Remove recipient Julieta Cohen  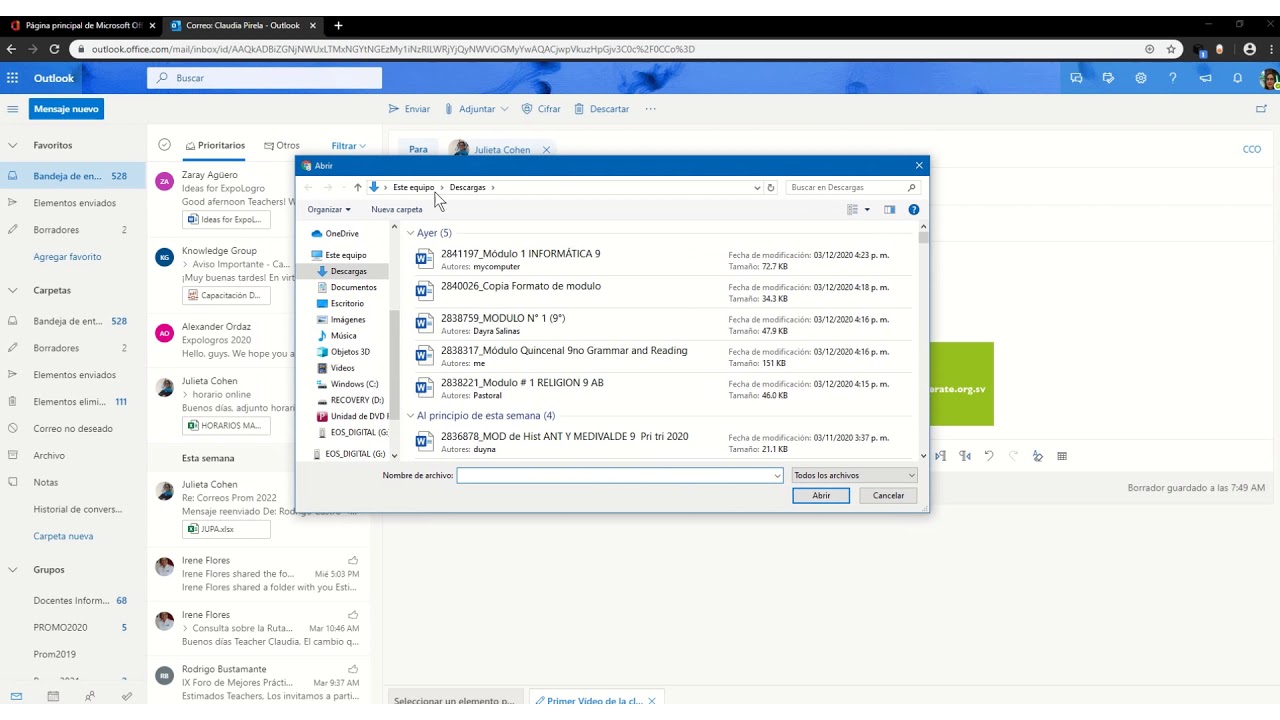click(x=546, y=150)
